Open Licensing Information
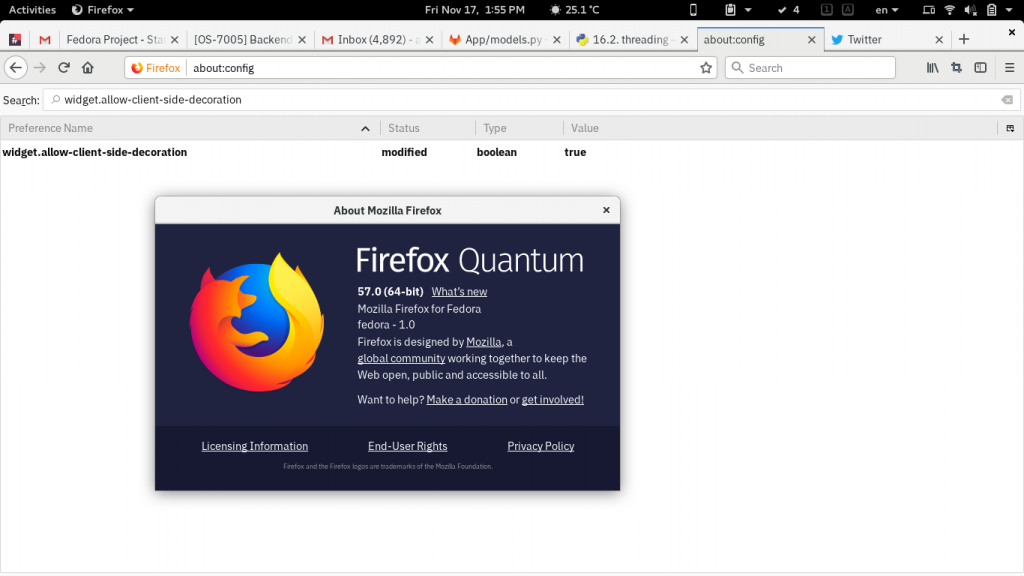 tap(255, 446)
